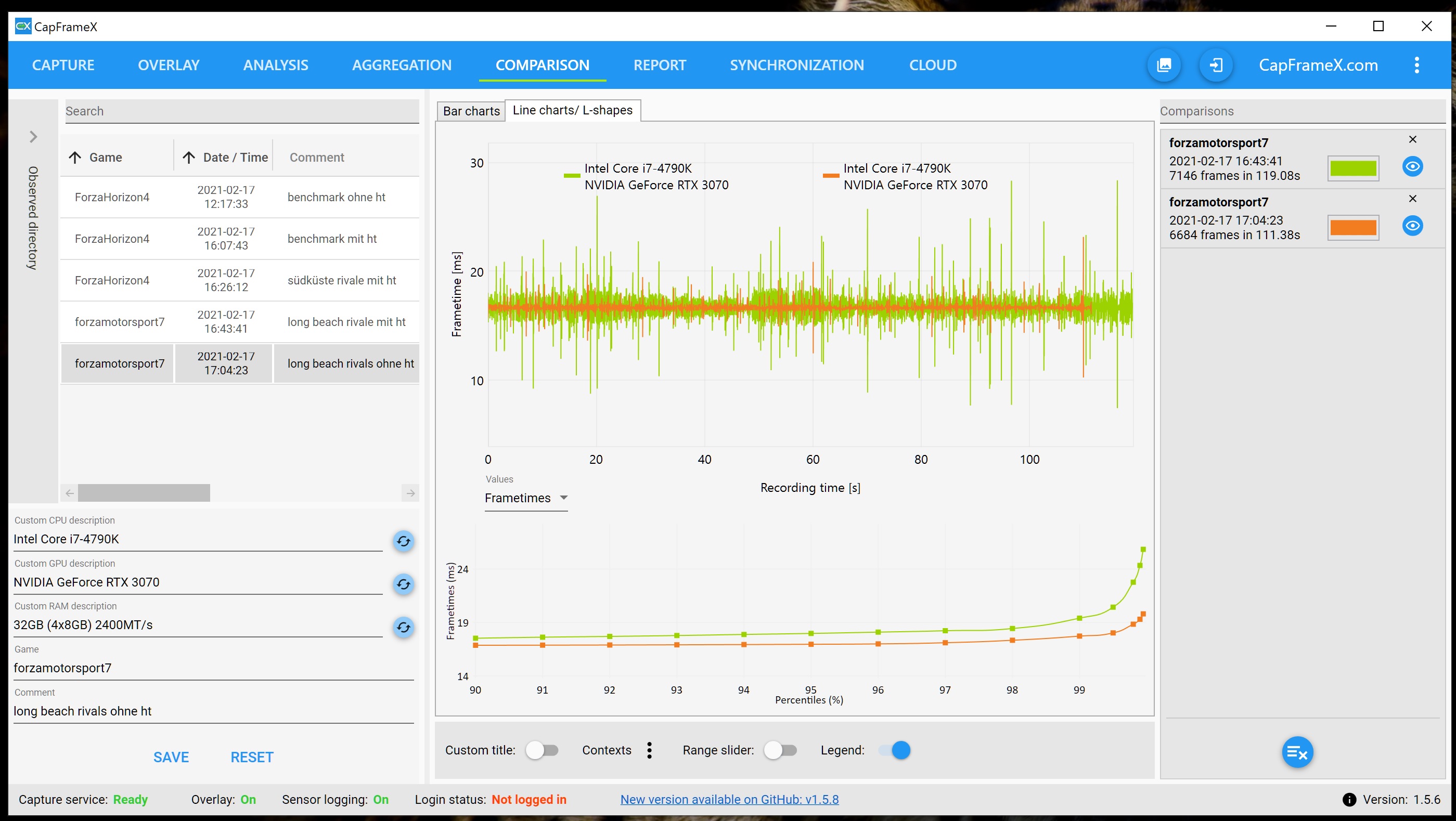The height and width of the screenshot is (821, 1456).
Task: Open the three-dot menu in header
Action: point(1416,65)
